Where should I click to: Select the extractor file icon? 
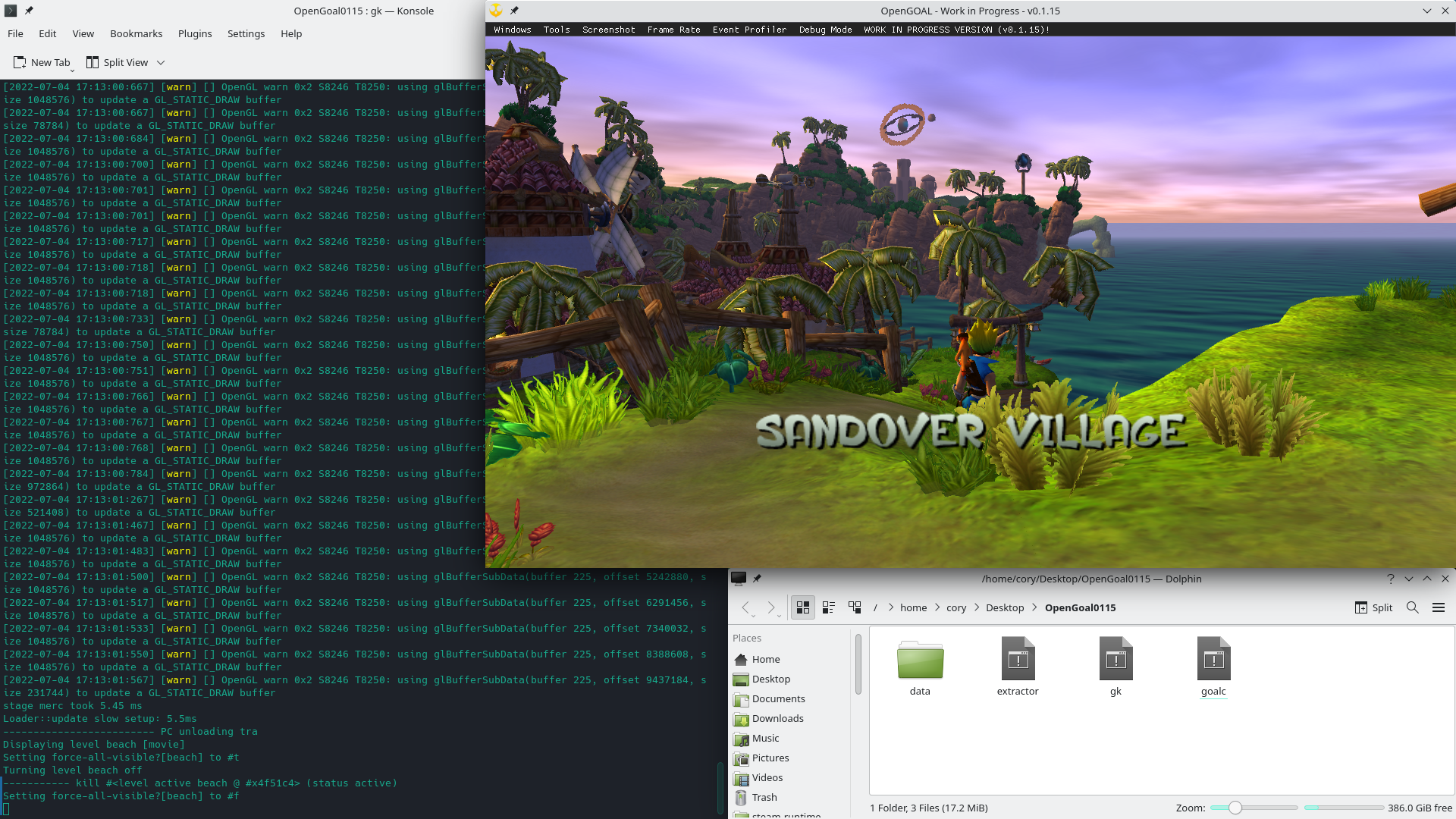(x=1018, y=660)
